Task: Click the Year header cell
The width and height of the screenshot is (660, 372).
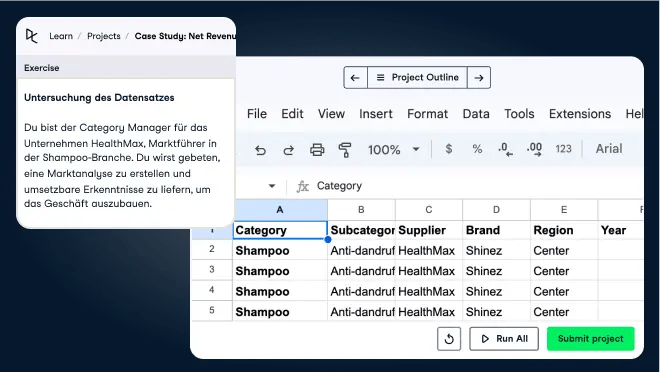Action: [x=620, y=230]
